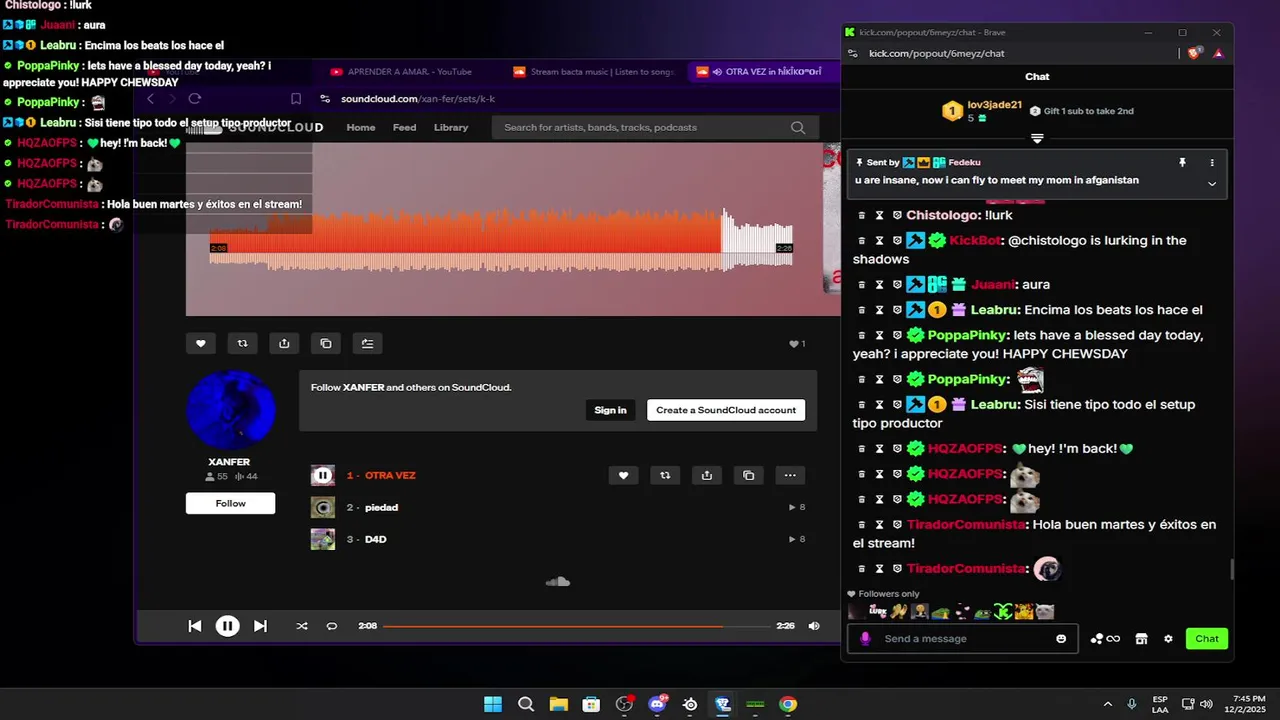Open site settings icon in Kick address bar
Image resolution: width=1280 pixels, height=720 pixels.
[x=854, y=53]
